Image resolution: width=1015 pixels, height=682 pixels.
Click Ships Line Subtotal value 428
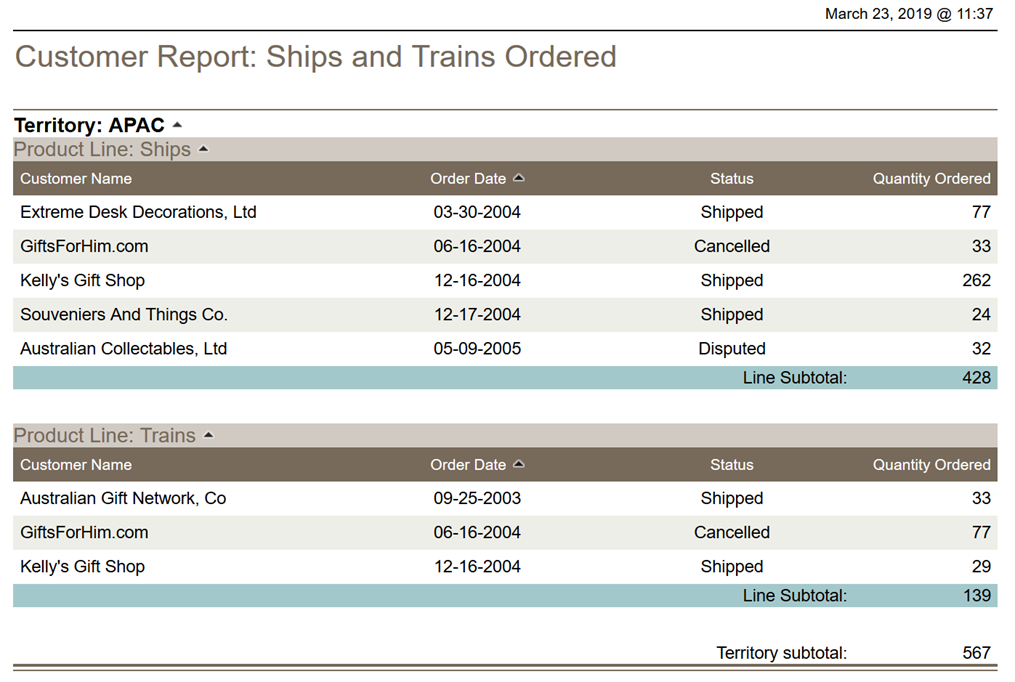tap(976, 378)
